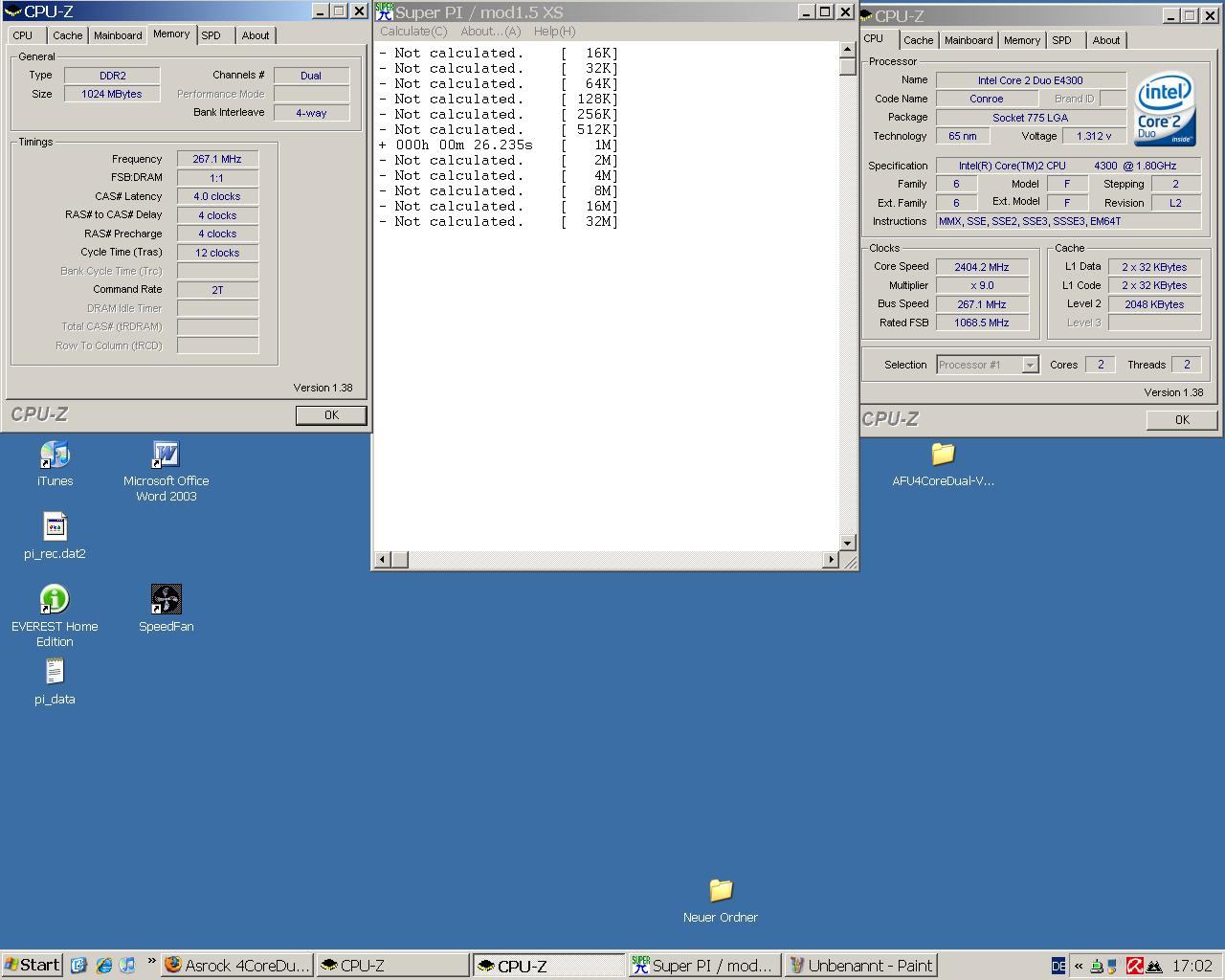This screenshot has width=1225, height=980.
Task: Switch to CPU tab in left CPU-Z
Action: [x=23, y=35]
